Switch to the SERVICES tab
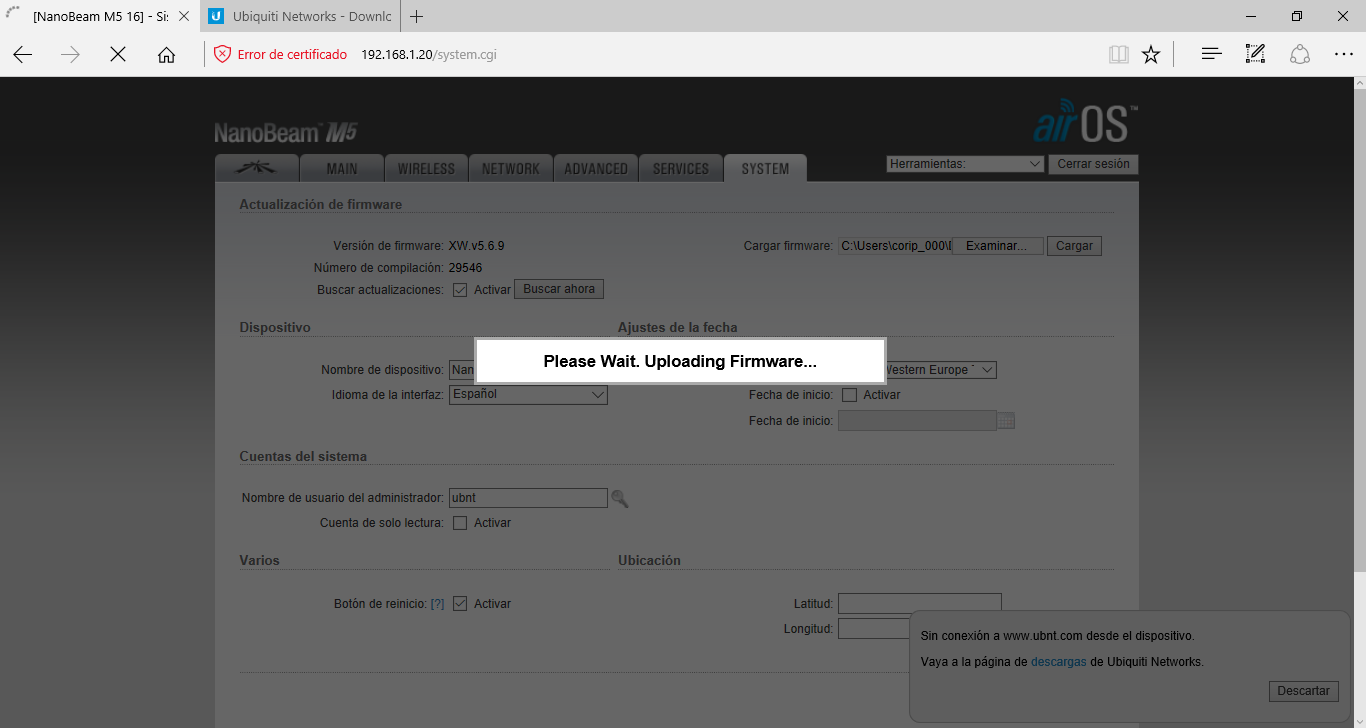Viewport: 1366px width, 728px height. click(681, 169)
